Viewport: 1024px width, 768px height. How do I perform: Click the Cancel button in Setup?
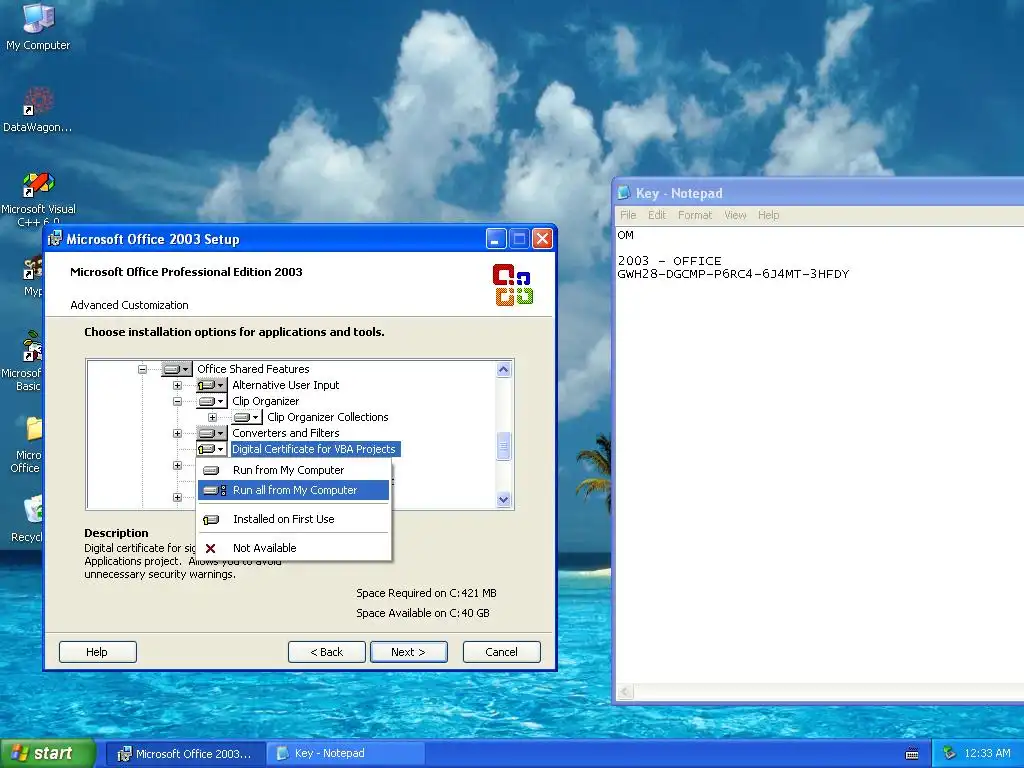[x=502, y=652]
